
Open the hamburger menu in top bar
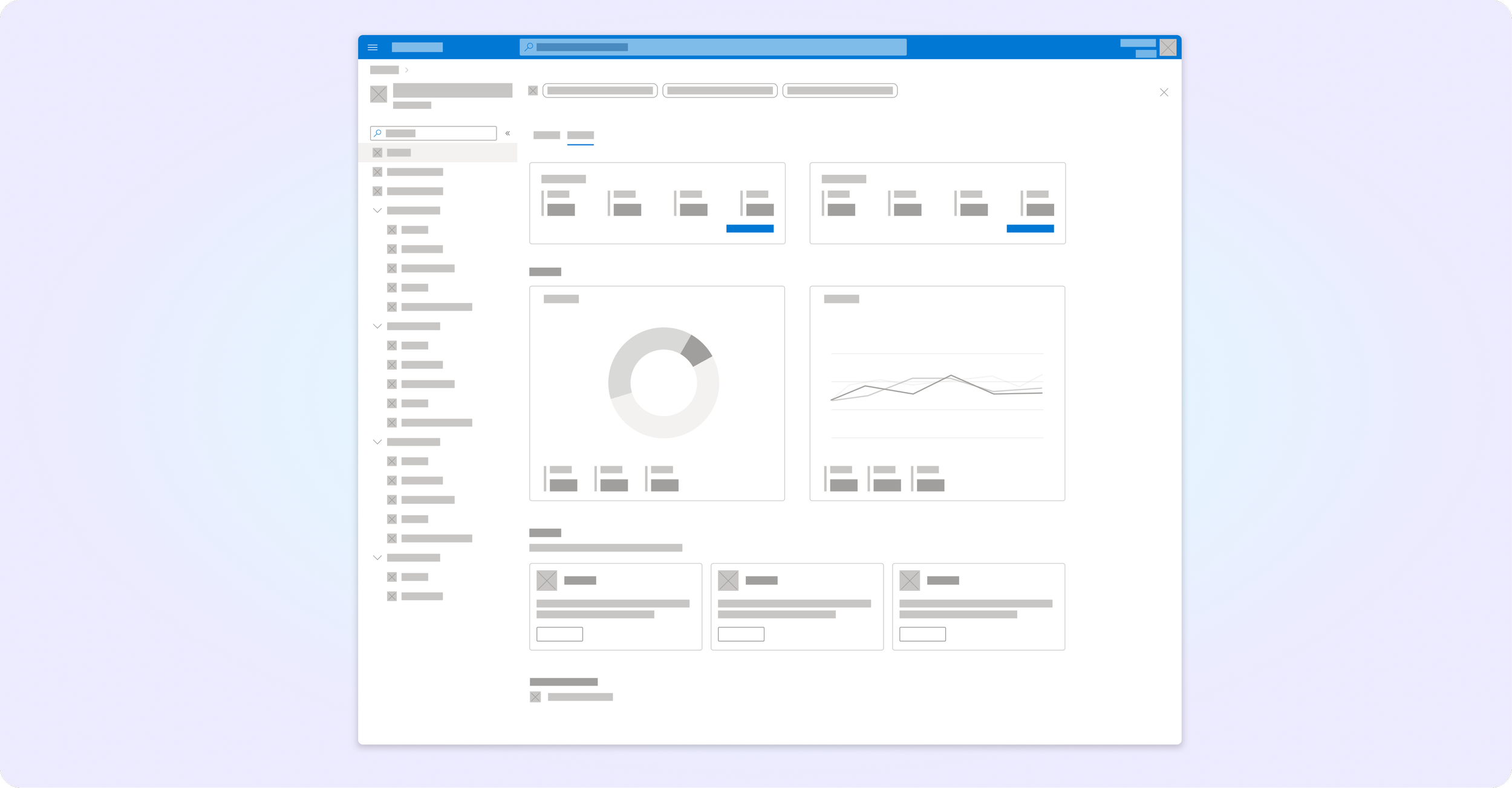[373, 47]
